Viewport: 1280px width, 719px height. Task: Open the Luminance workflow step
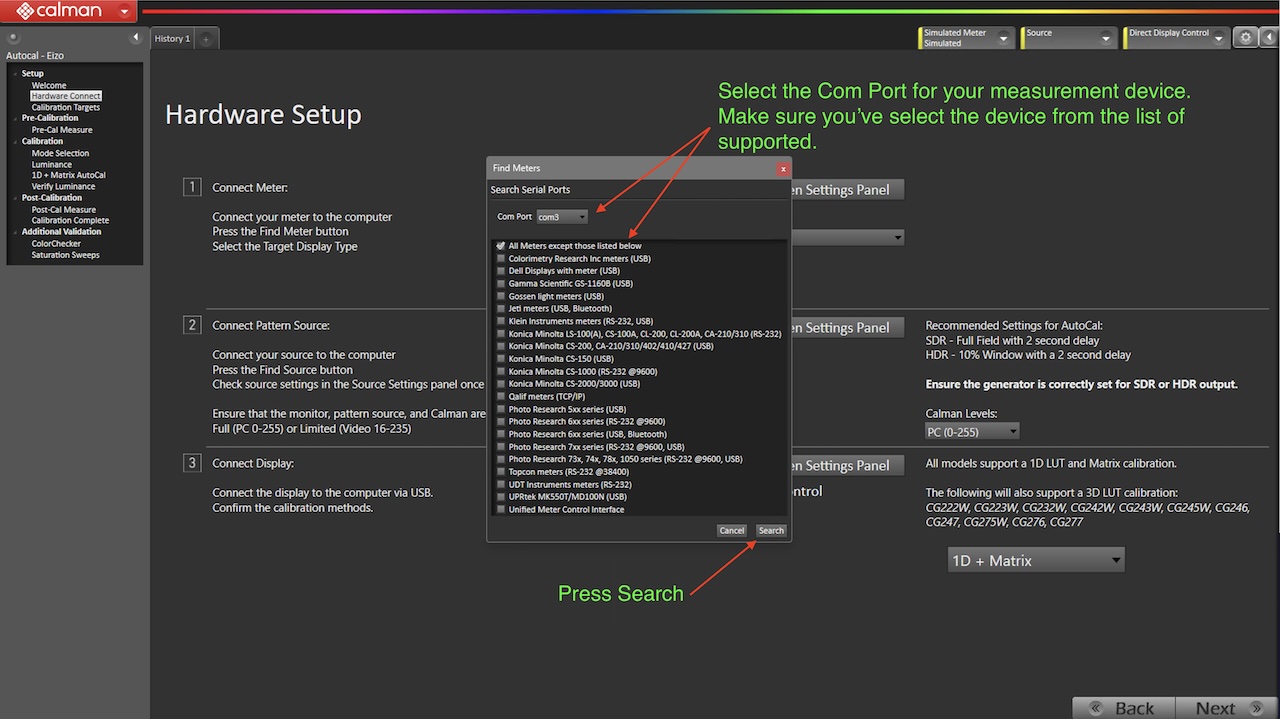pyautogui.click(x=51, y=164)
